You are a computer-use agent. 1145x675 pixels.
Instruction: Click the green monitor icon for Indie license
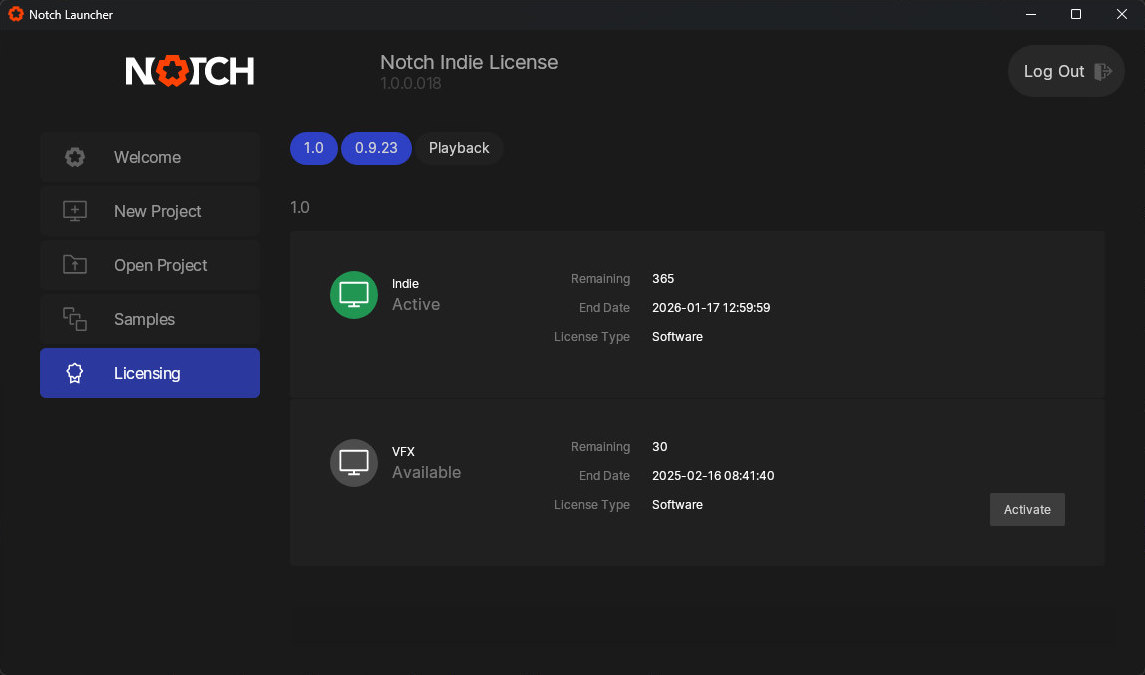pyautogui.click(x=353, y=295)
